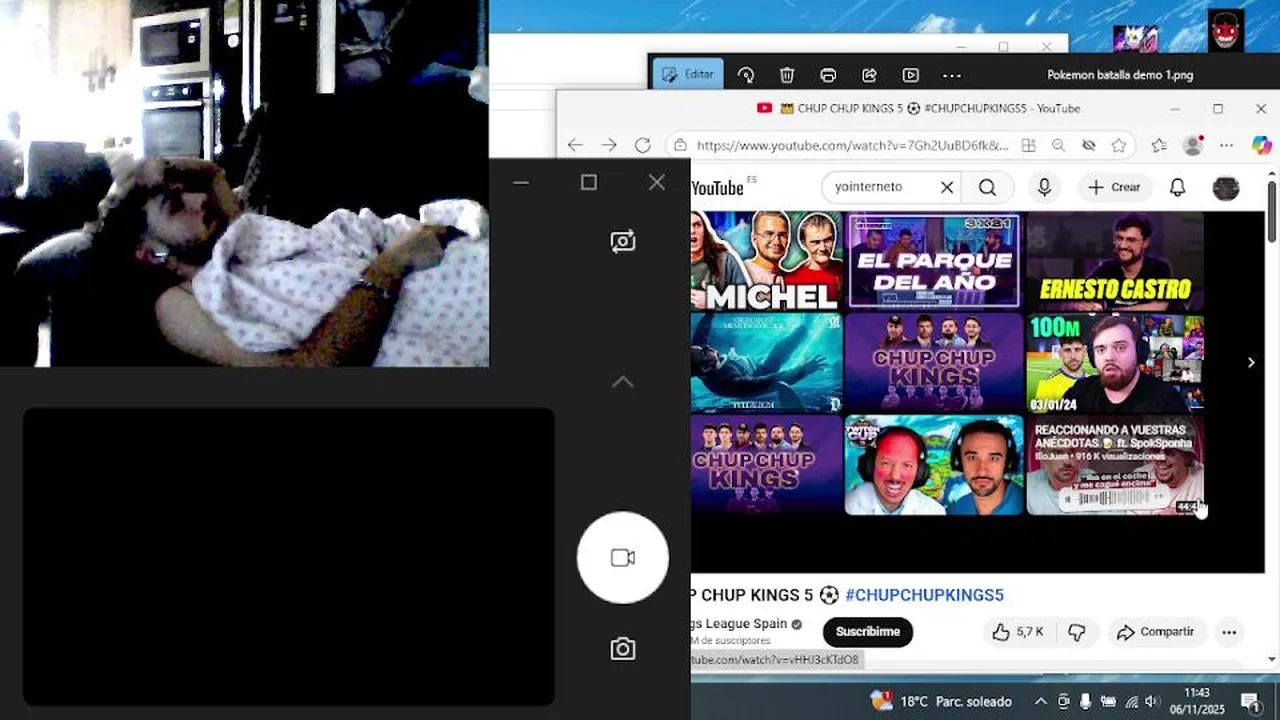Search by voice with microphone
The width and height of the screenshot is (1280, 720).
point(1044,187)
